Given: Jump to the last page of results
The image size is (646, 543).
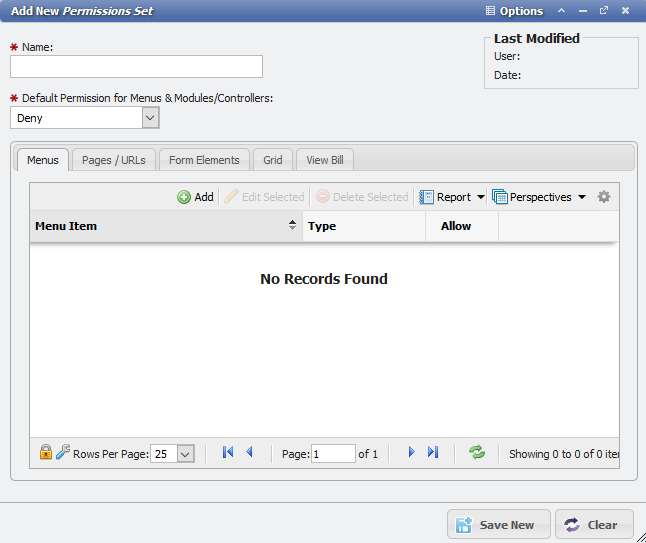Looking at the screenshot, I should (433, 453).
